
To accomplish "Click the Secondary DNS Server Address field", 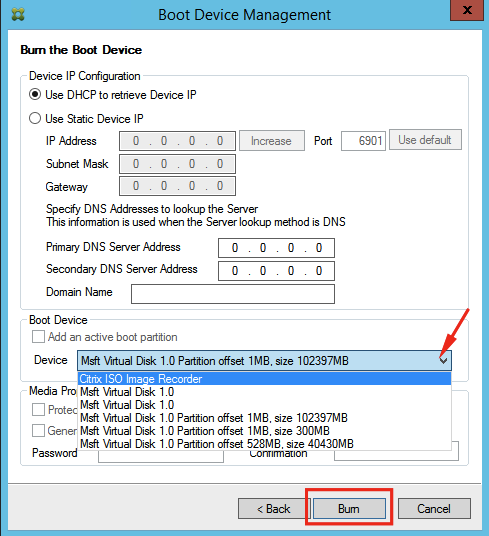I will (x=276, y=271).
